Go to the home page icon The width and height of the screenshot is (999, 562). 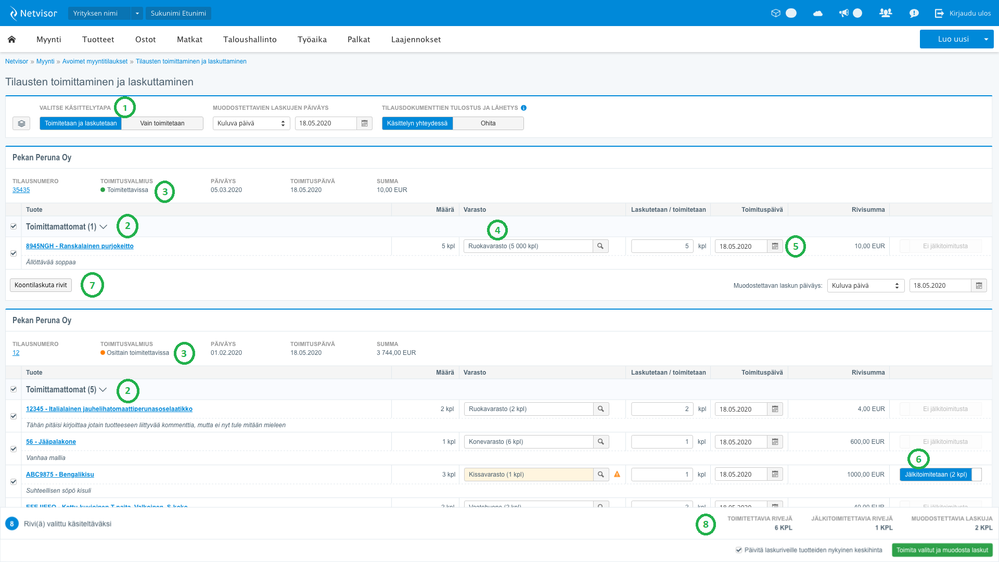pyautogui.click(x=12, y=40)
